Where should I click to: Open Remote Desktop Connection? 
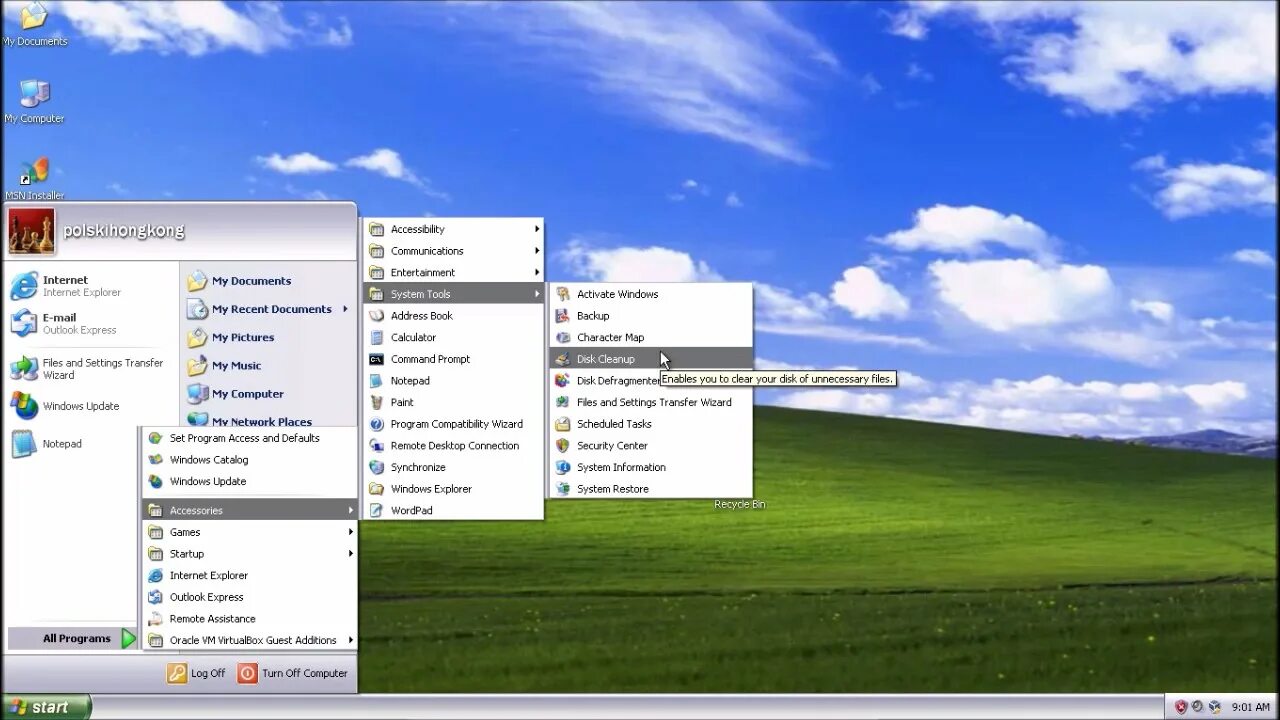tap(454, 446)
